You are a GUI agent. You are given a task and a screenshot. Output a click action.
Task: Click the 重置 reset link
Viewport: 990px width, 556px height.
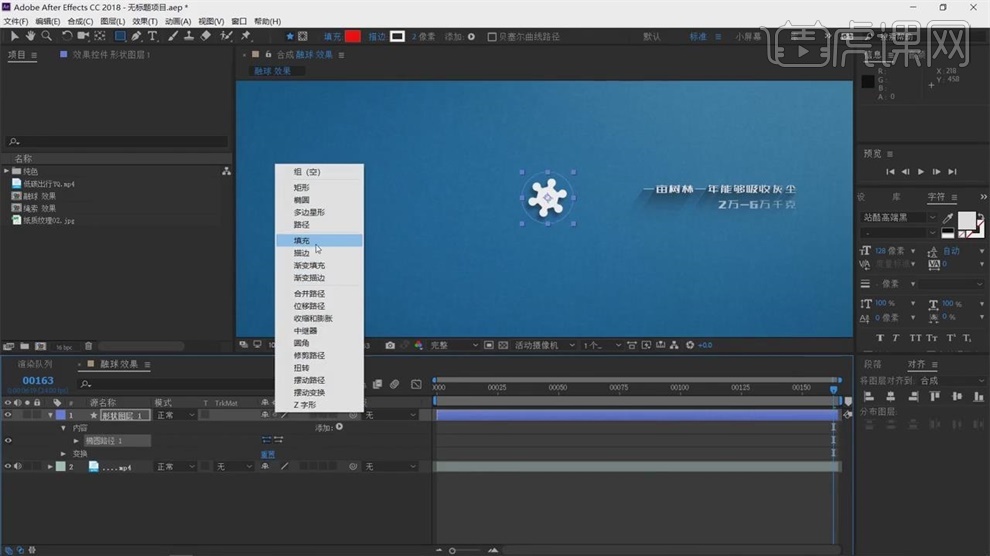click(268, 453)
